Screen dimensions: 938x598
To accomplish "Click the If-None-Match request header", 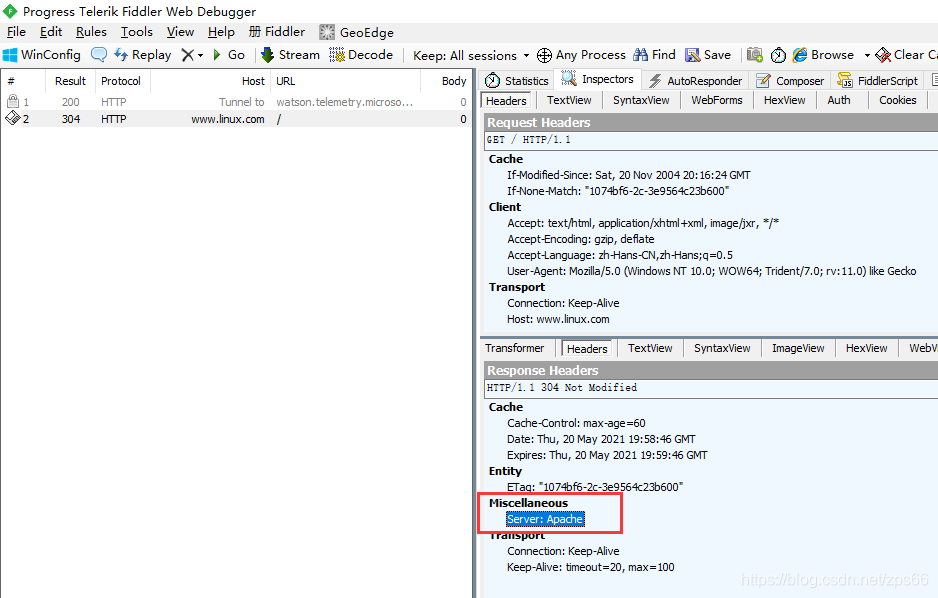I will (618, 191).
